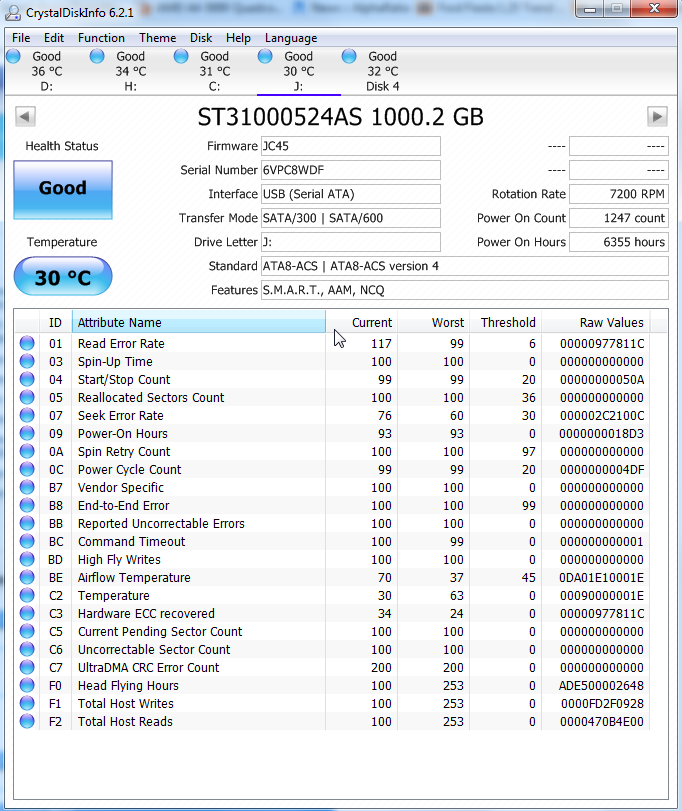Select disk J: status orb

coord(265,56)
